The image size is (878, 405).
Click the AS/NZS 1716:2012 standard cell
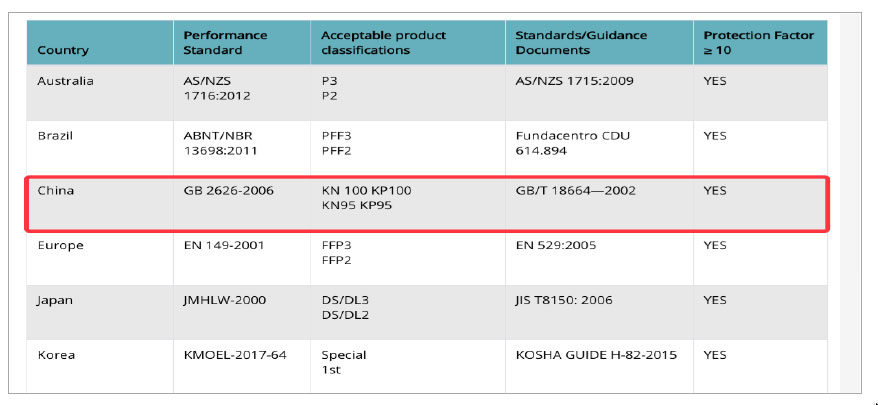coord(216,88)
